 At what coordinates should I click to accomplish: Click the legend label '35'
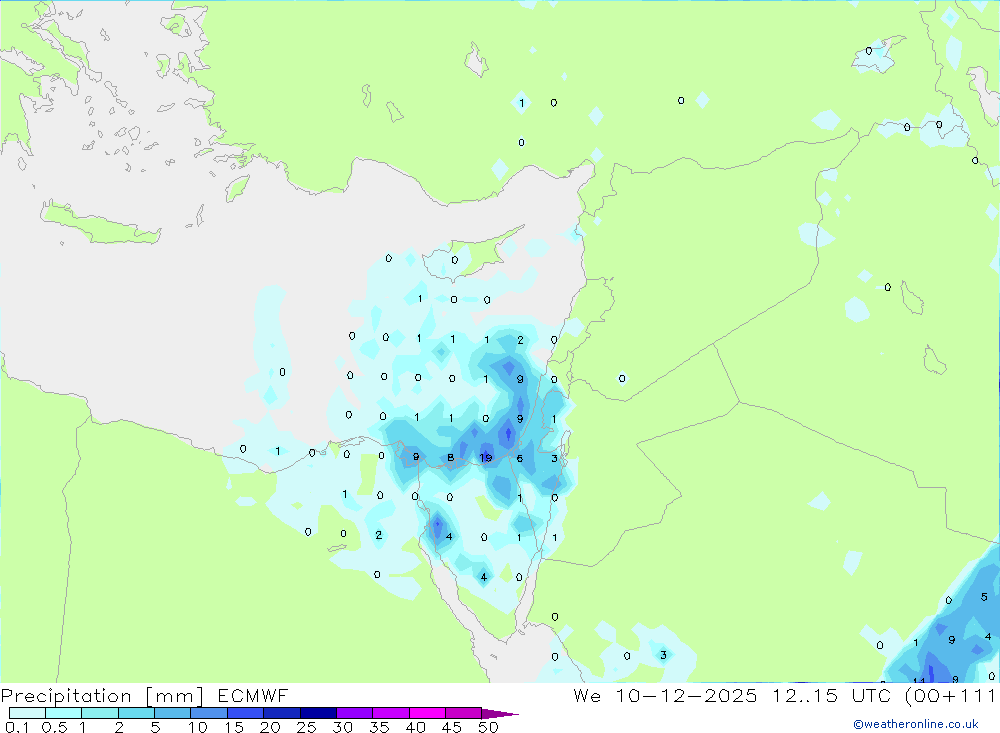[379, 727]
